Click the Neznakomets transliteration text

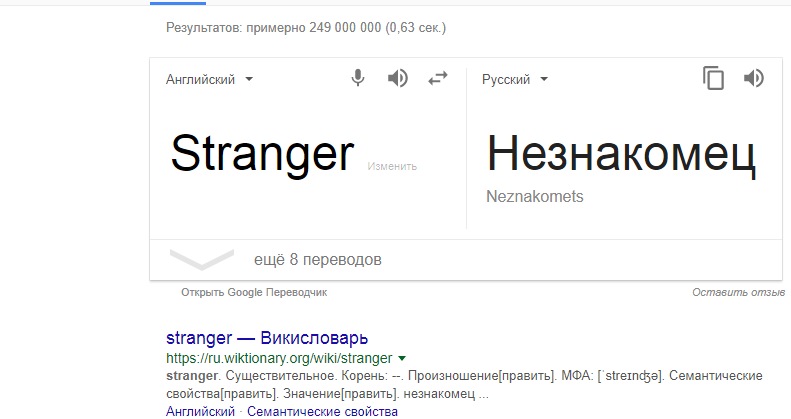tap(534, 196)
